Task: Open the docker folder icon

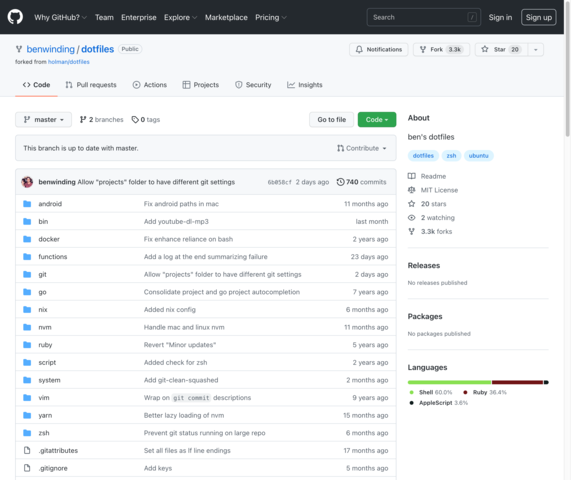Action: pos(27,239)
